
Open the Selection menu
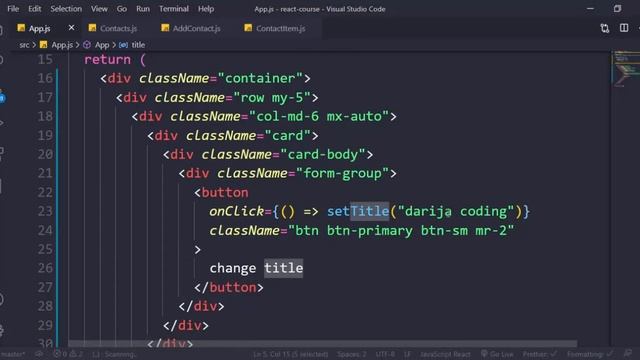tap(66, 9)
